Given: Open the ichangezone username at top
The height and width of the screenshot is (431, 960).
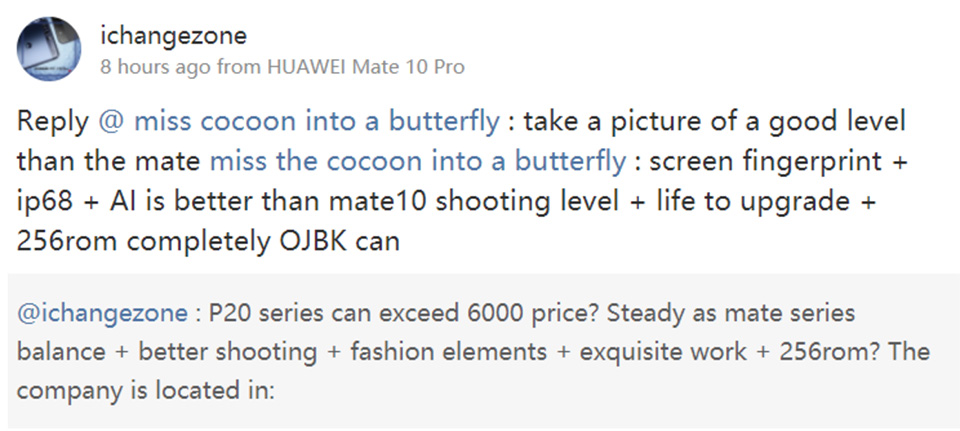Looking at the screenshot, I should pyautogui.click(x=174, y=37).
